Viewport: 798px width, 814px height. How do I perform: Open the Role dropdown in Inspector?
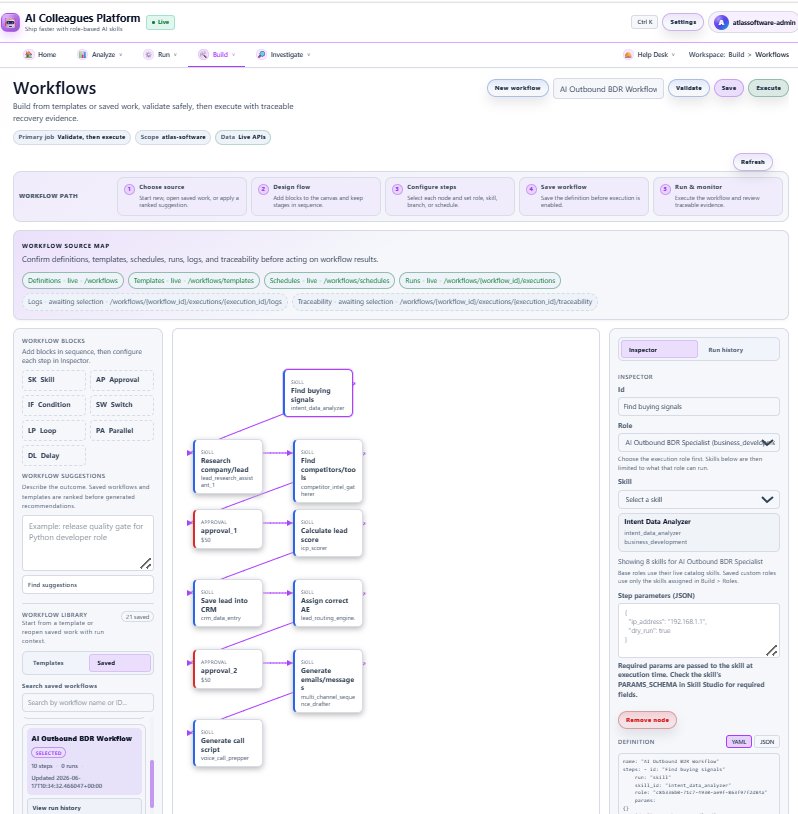tap(698, 443)
